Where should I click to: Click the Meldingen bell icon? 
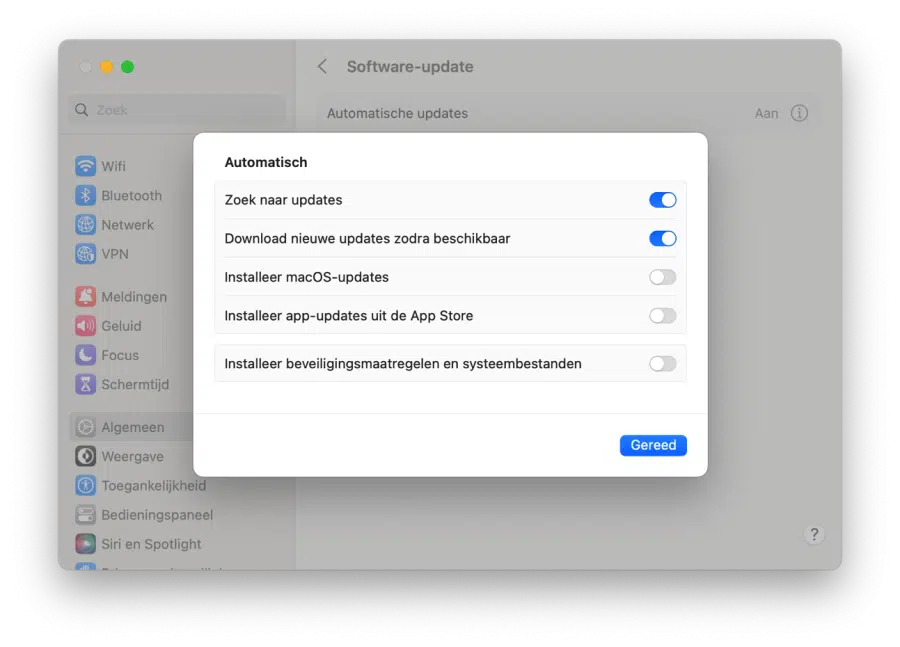coord(86,296)
